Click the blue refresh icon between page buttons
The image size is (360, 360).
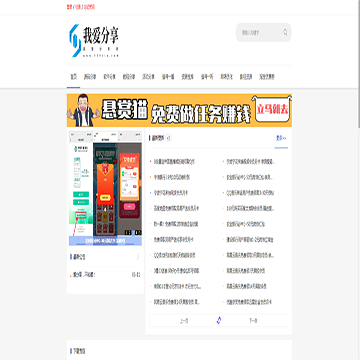pos(219,321)
